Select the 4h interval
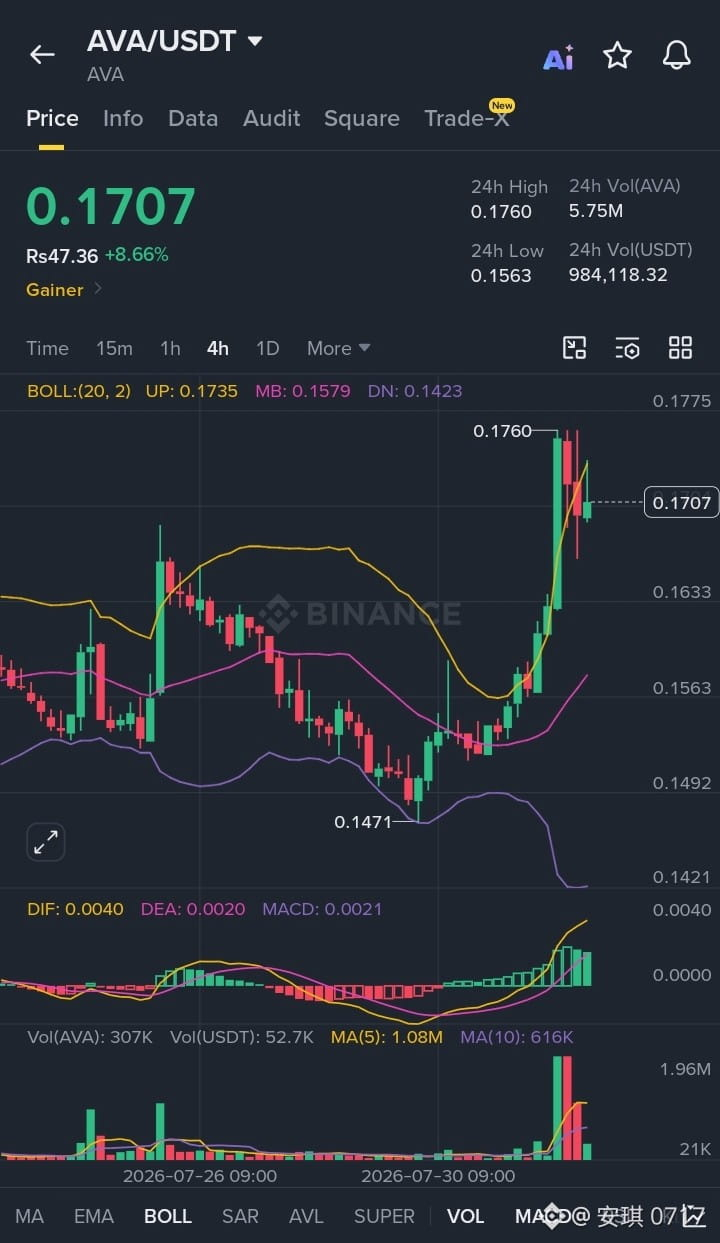Screen dimensions: 720x1243 218,348
